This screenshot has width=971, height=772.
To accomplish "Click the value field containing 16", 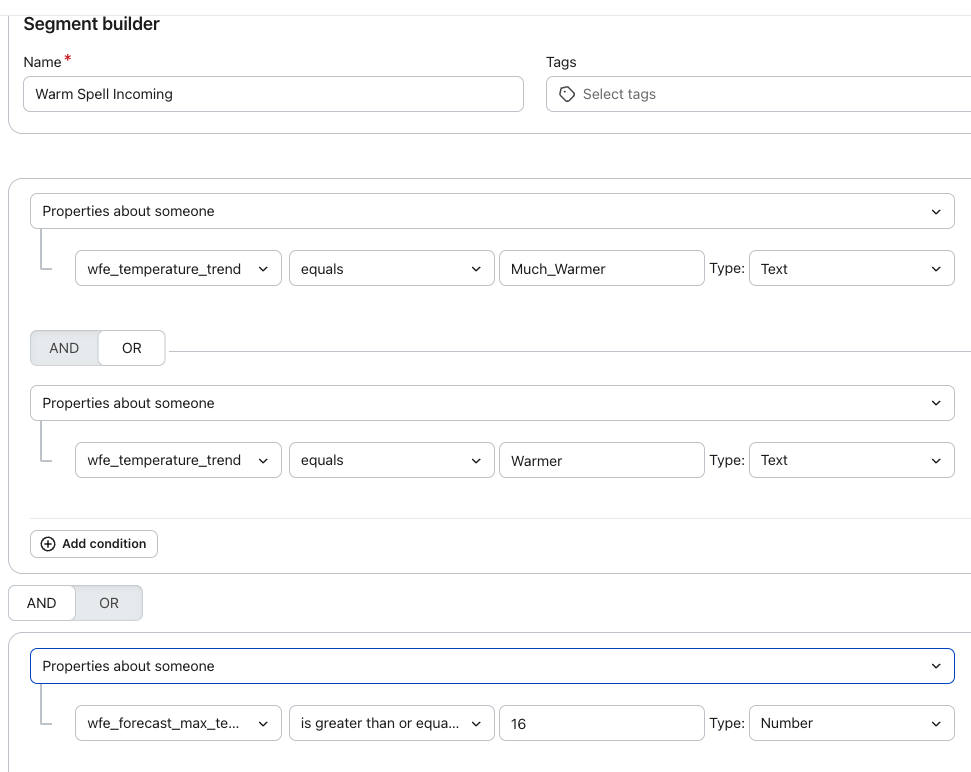I will [601, 723].
